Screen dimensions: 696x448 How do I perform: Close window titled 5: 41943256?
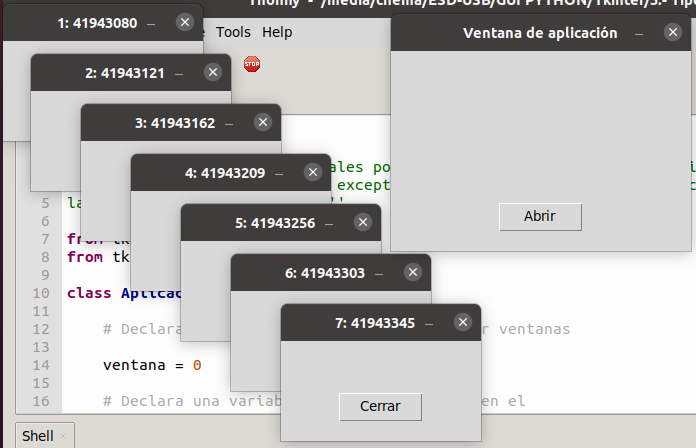[x=363, y=222]
